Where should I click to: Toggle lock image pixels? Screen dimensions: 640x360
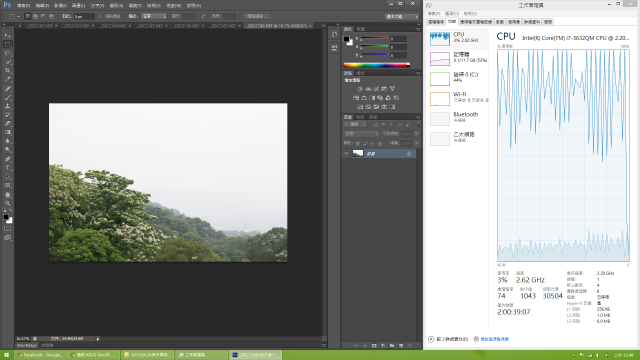365,143
